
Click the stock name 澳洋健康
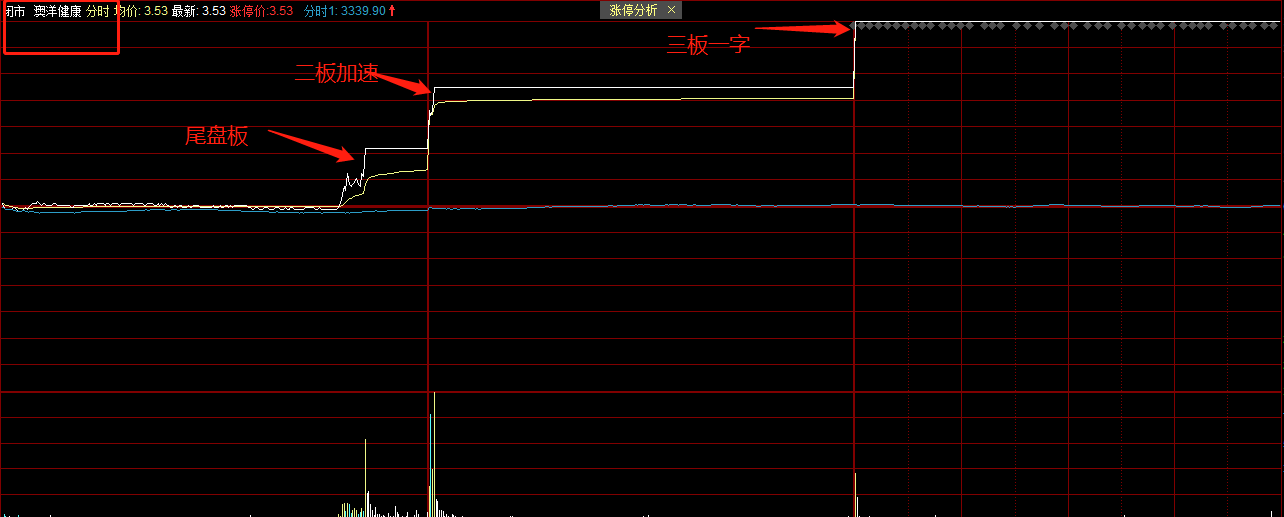(x=57, y=11)
